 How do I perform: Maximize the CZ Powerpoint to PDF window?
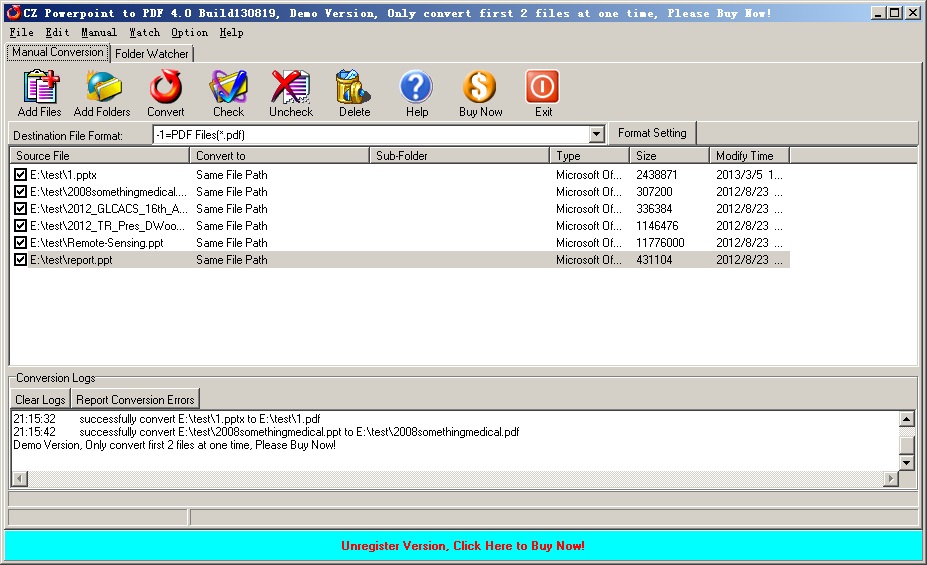pyautogui.click(x=894, y=12)
